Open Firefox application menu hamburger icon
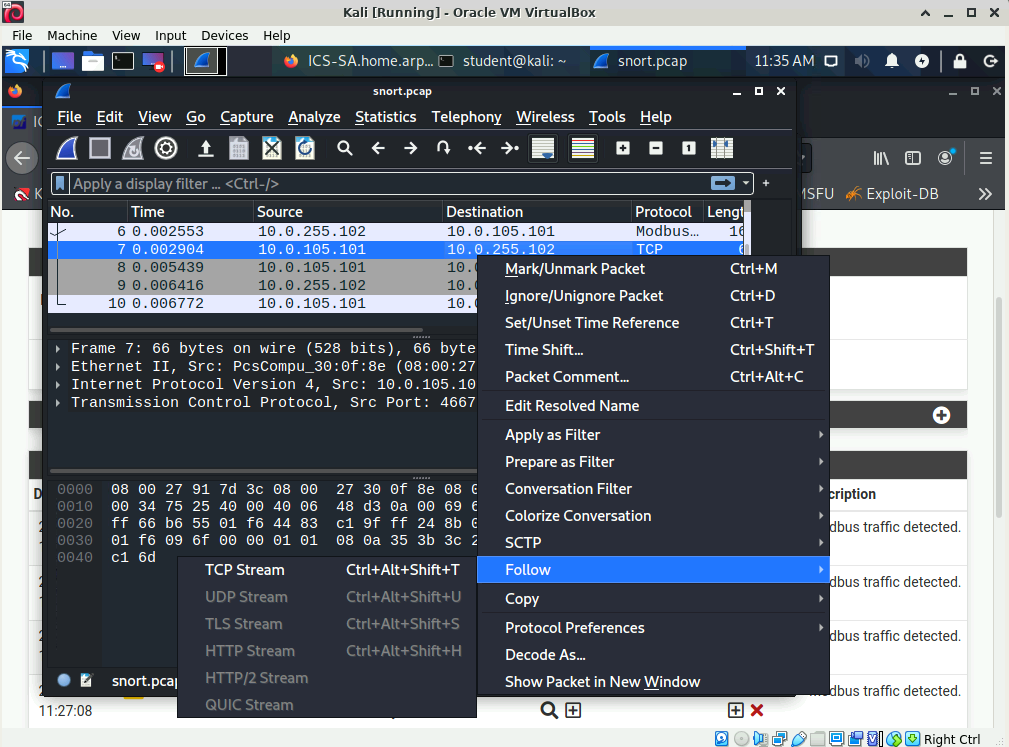Screen dimensions: 1009x747 click(986, 158)
